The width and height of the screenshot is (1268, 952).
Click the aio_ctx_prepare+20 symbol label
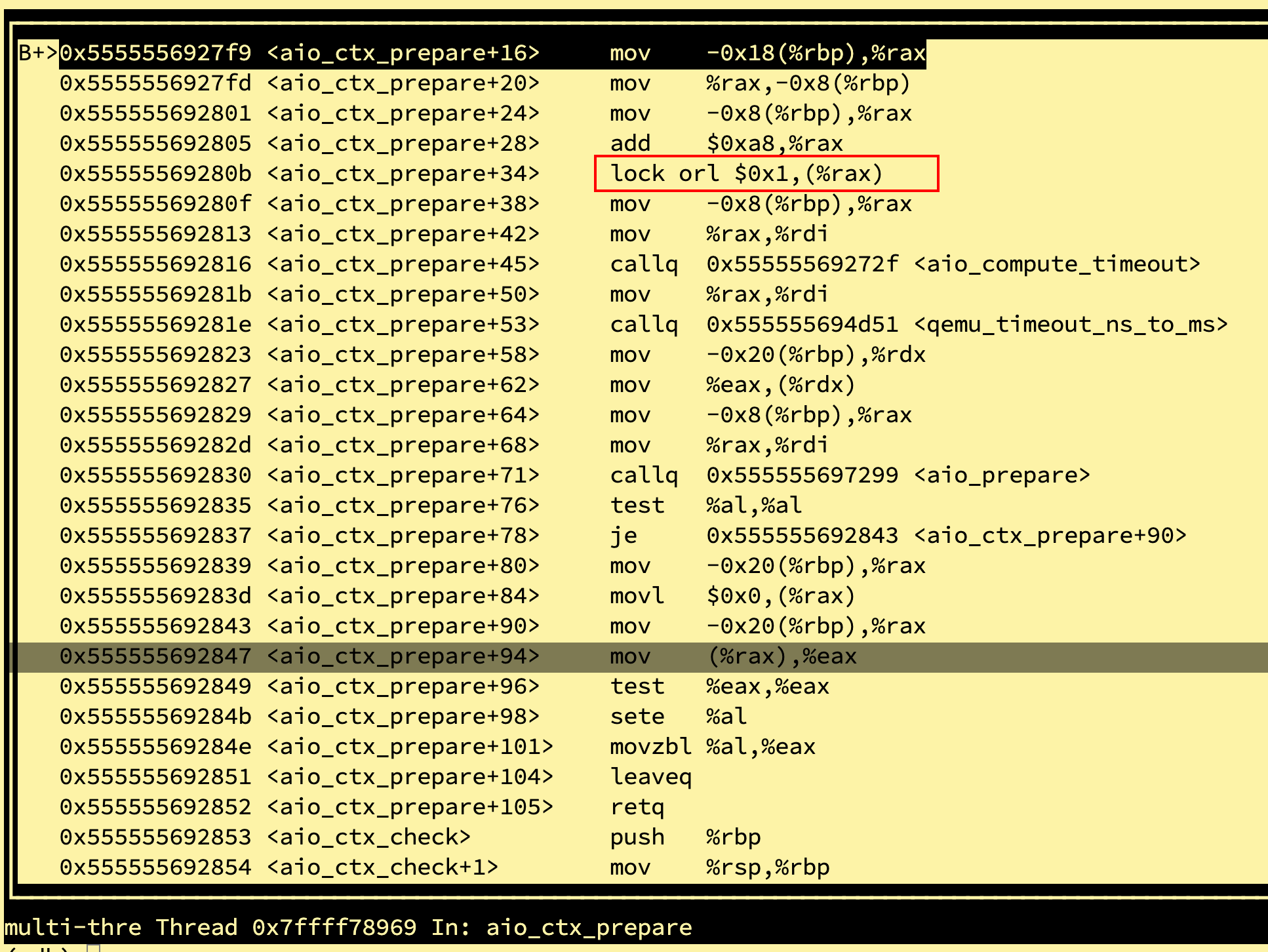pos(403,83)
